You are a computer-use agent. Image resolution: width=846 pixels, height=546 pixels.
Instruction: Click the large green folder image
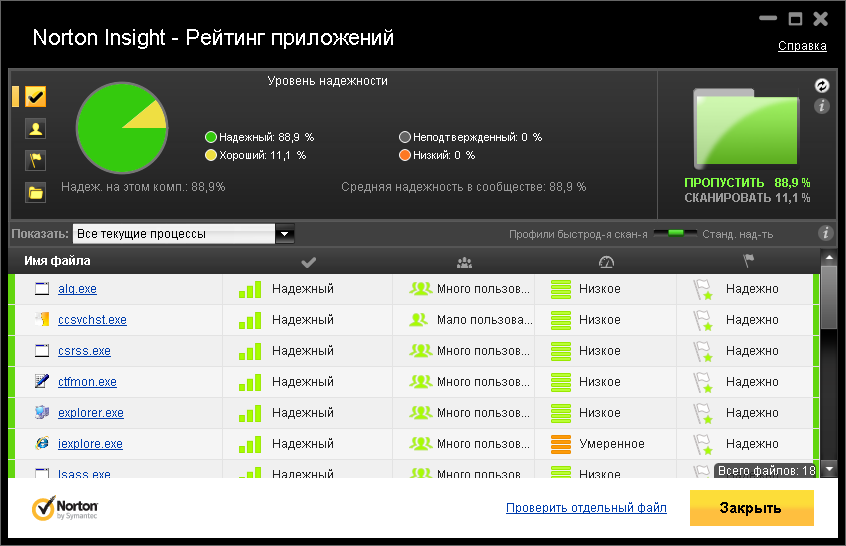tap(746, 128)
